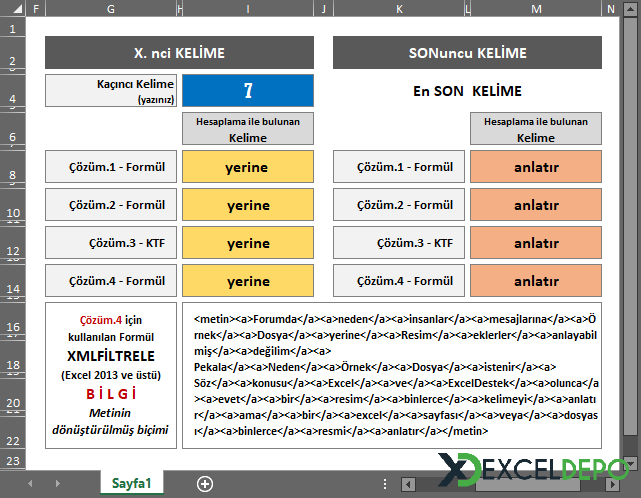Click the new sheet plus icon
This screenshot has width=641, height=498.
point(205,484)
